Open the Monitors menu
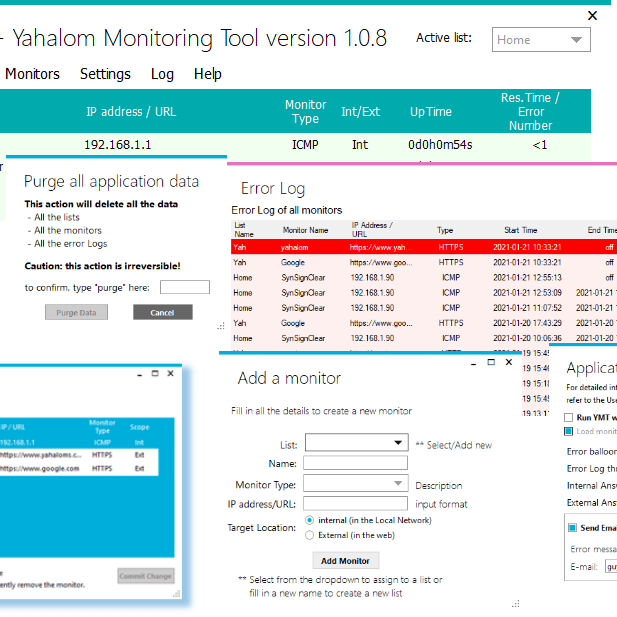 click(x=32, y=74)
